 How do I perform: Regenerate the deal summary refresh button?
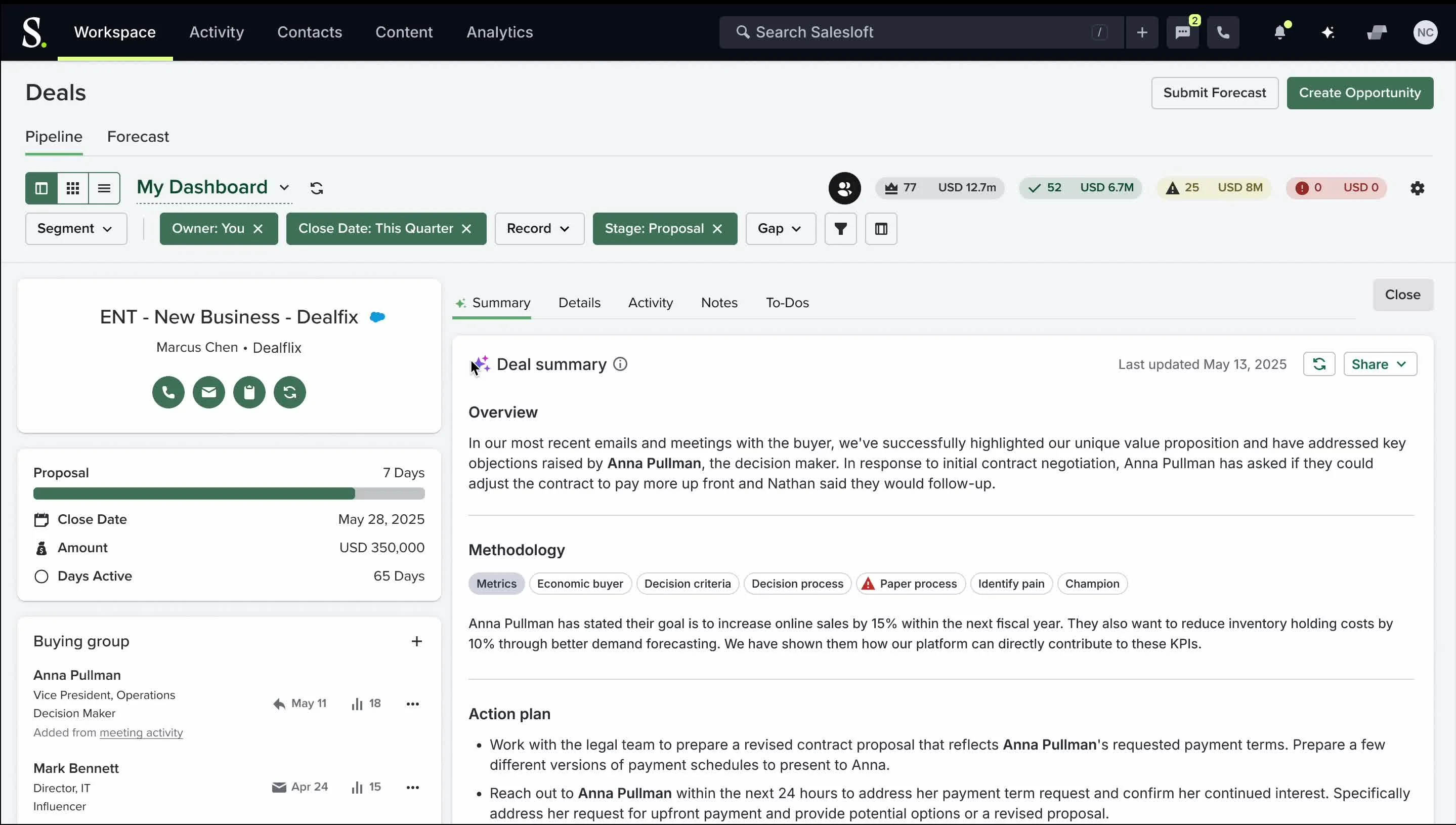tap(1319, 364)
